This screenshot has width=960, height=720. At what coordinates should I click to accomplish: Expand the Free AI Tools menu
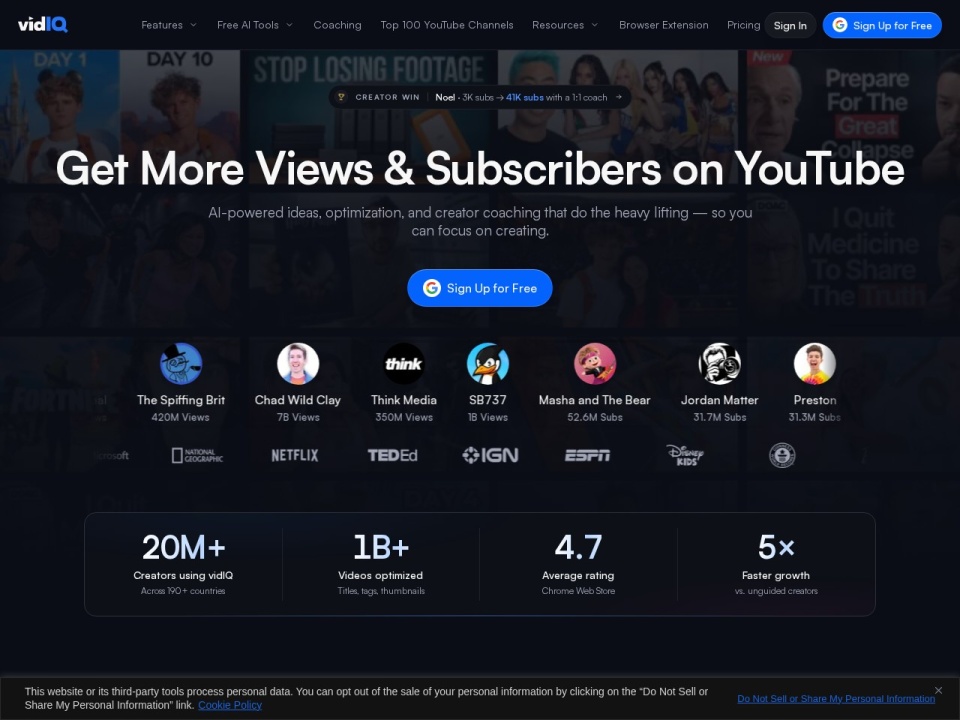click(x=255, y=25)
